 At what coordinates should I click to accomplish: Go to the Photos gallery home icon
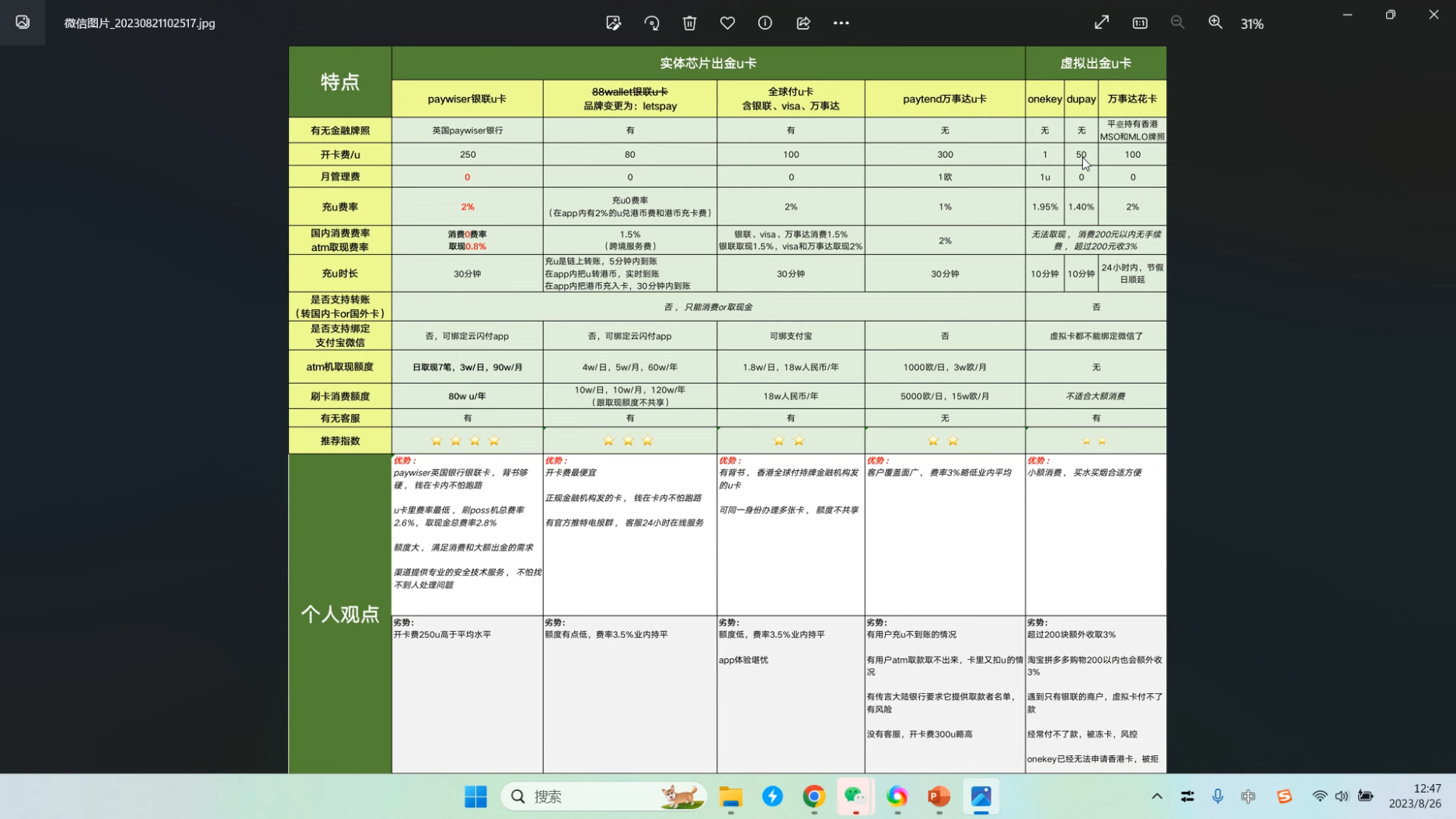click(x=23, y=23)
